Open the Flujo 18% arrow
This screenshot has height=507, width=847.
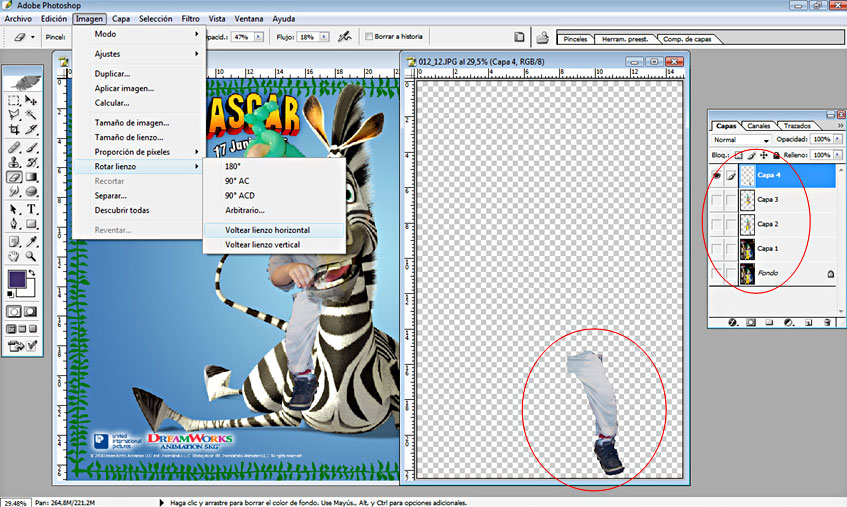point(324,37)
